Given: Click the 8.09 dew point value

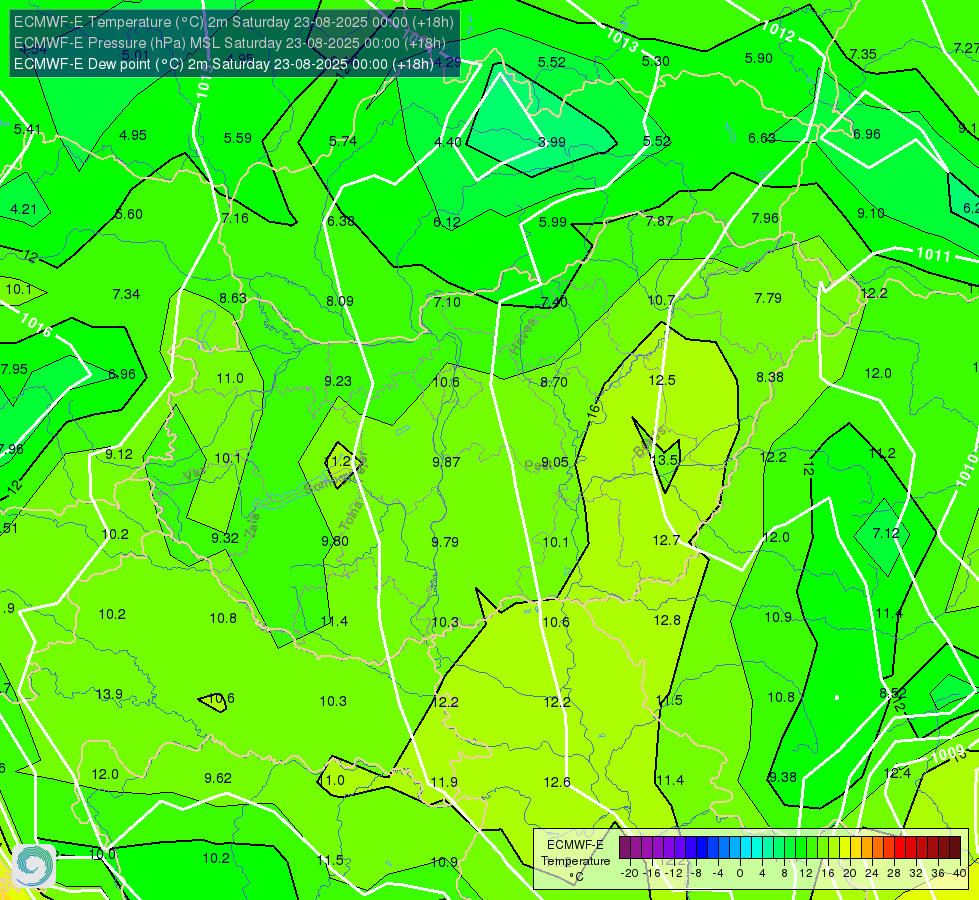Looking at the screenshot, I should point(340,301).
